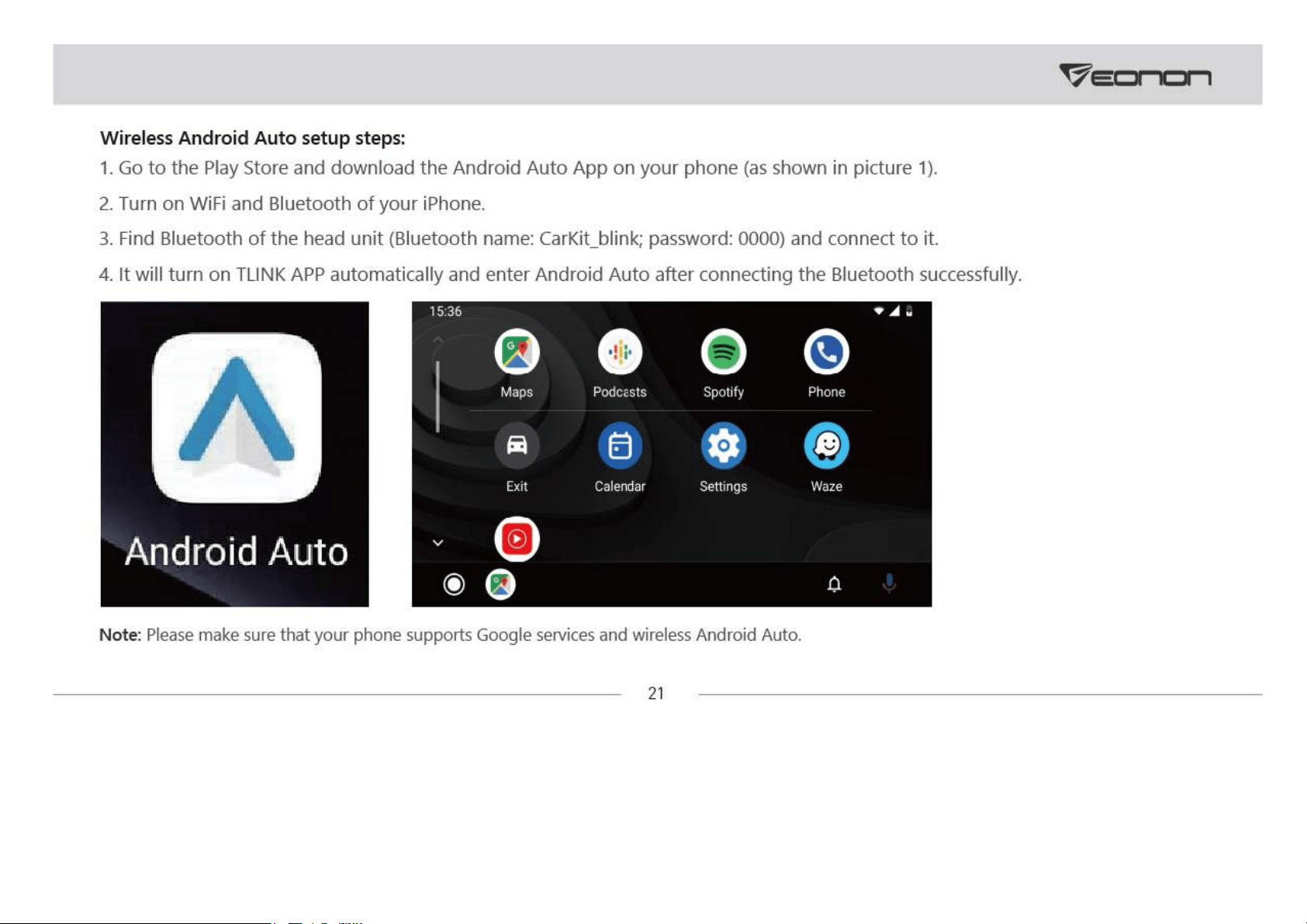Open Google Maps shortcut in bottom bar
The image size is (1307, 924).
(x=500, y=584)
